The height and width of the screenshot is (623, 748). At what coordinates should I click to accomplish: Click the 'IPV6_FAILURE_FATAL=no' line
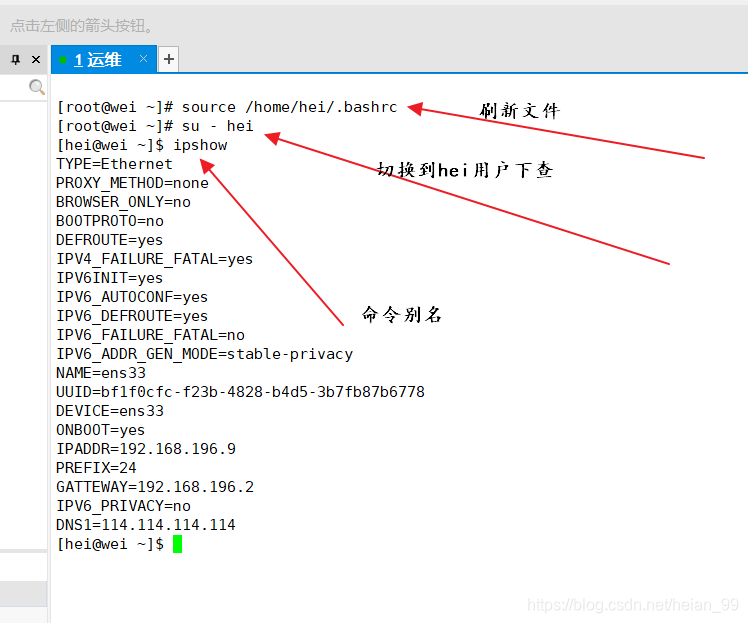tap(150, 335)
